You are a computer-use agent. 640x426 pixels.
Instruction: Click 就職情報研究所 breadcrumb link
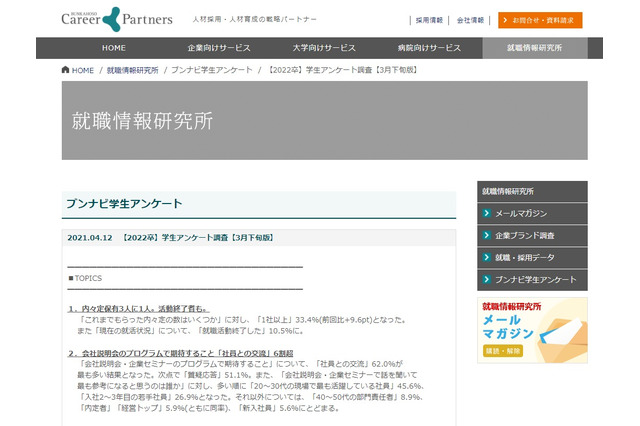(132, 70)
